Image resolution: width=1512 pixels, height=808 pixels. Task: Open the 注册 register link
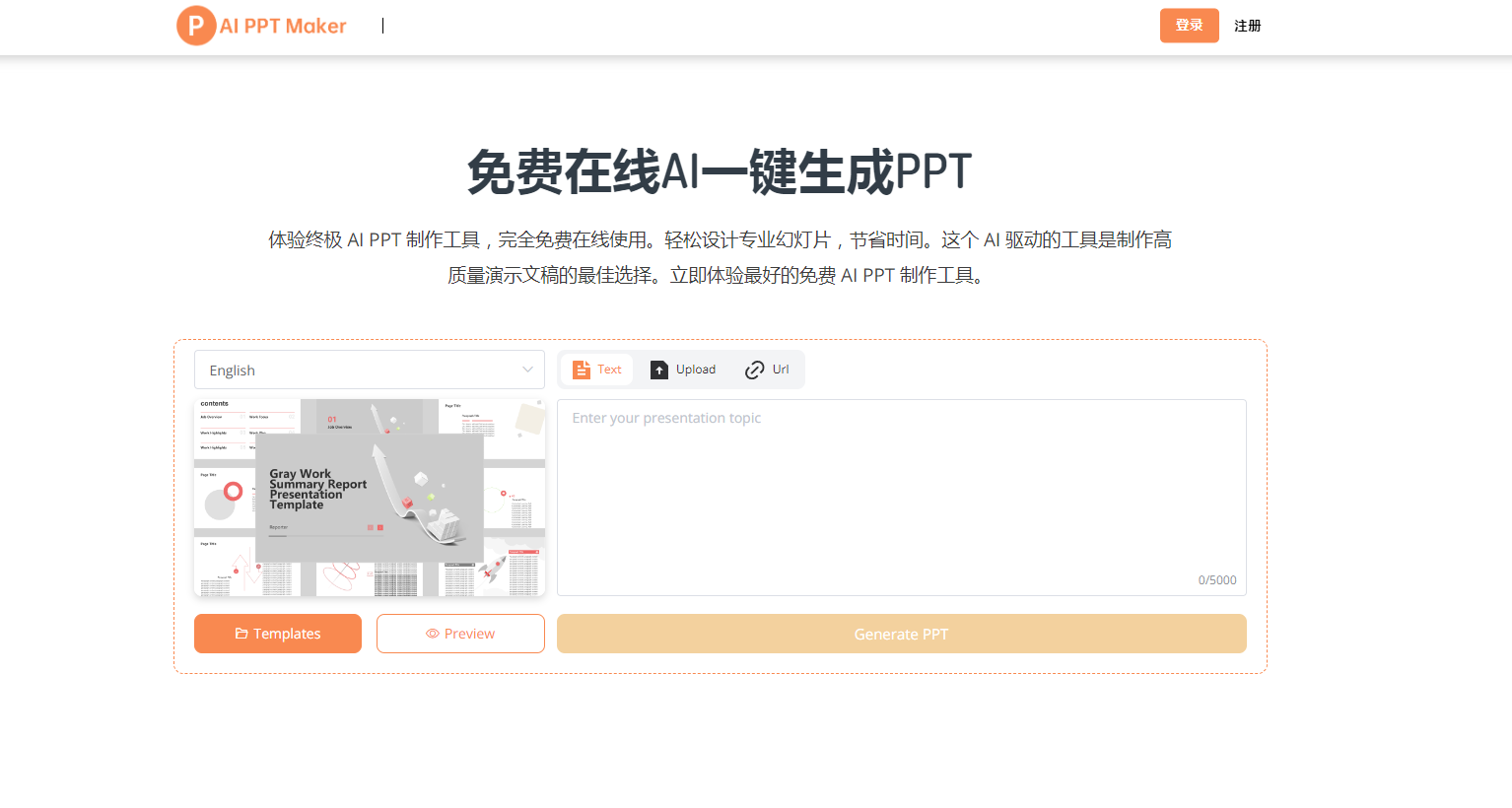coord(1247,26)
